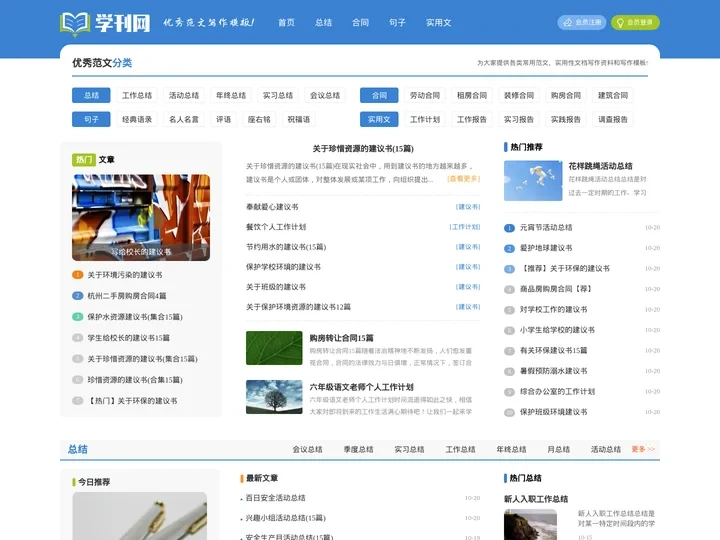720x540 pixels.
Task: Open the 购房合同 category tag
Action: coord(566,95)
